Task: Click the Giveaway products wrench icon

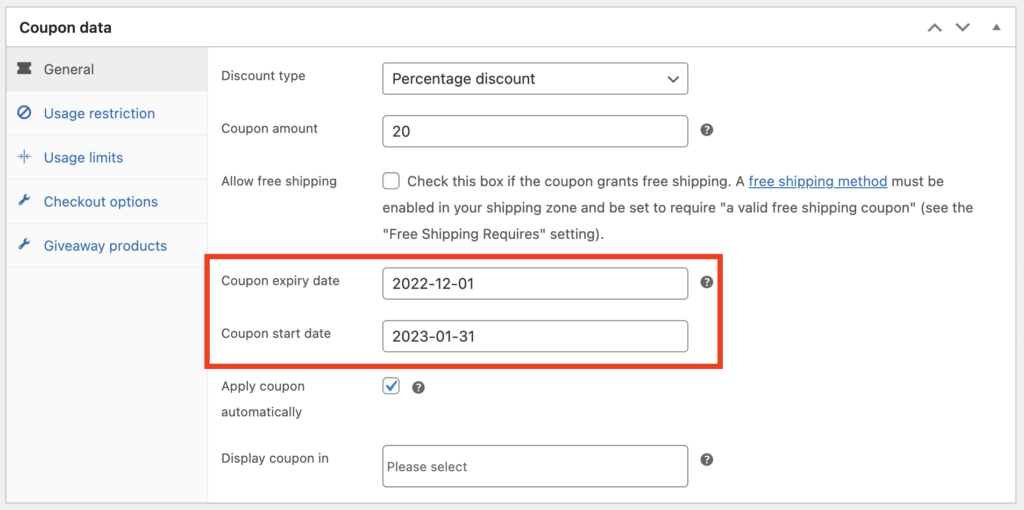Action: point(25,245)
